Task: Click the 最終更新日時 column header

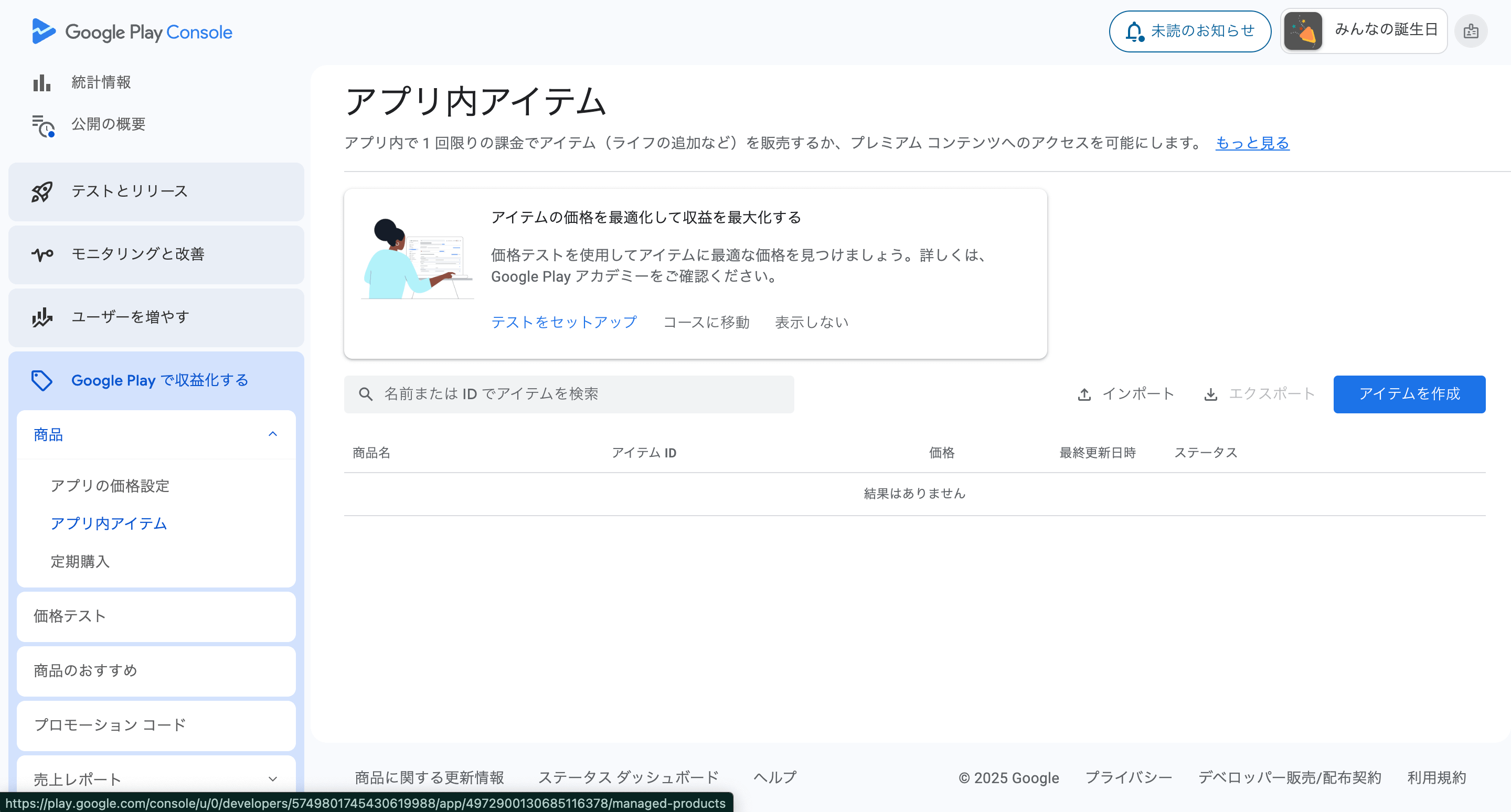Action: pos(1098,453)
